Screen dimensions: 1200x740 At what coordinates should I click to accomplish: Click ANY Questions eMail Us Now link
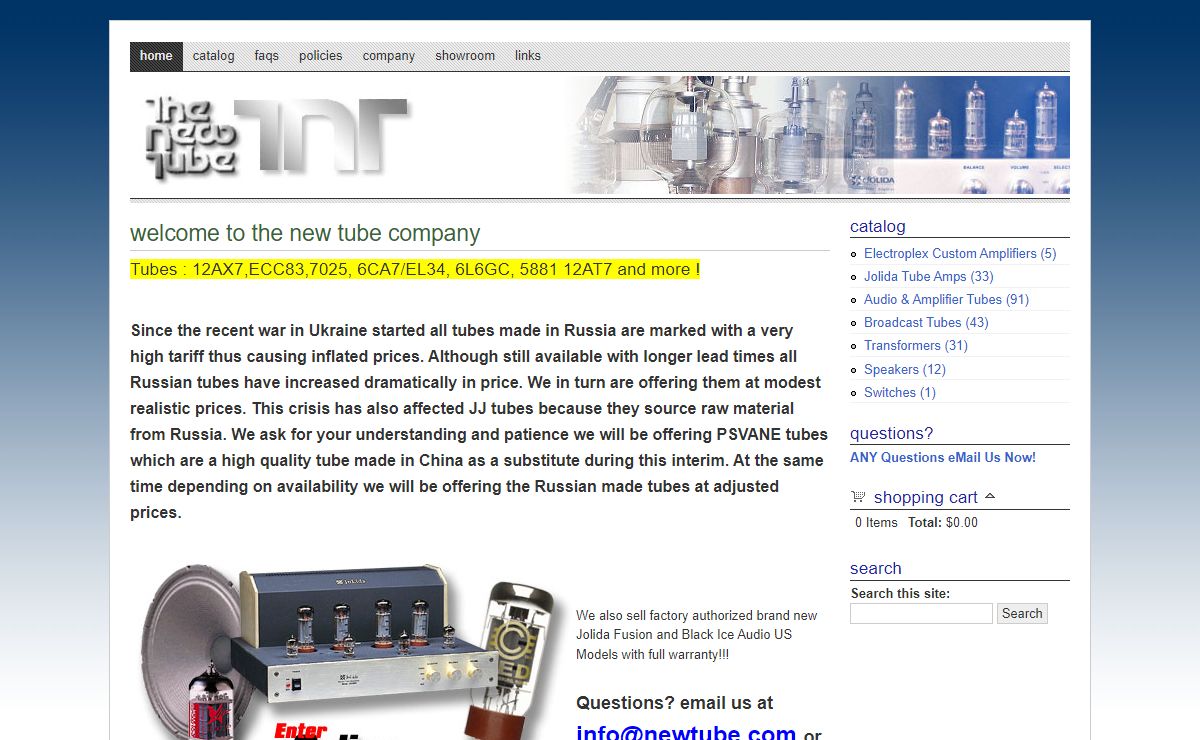tap(943, 458)
